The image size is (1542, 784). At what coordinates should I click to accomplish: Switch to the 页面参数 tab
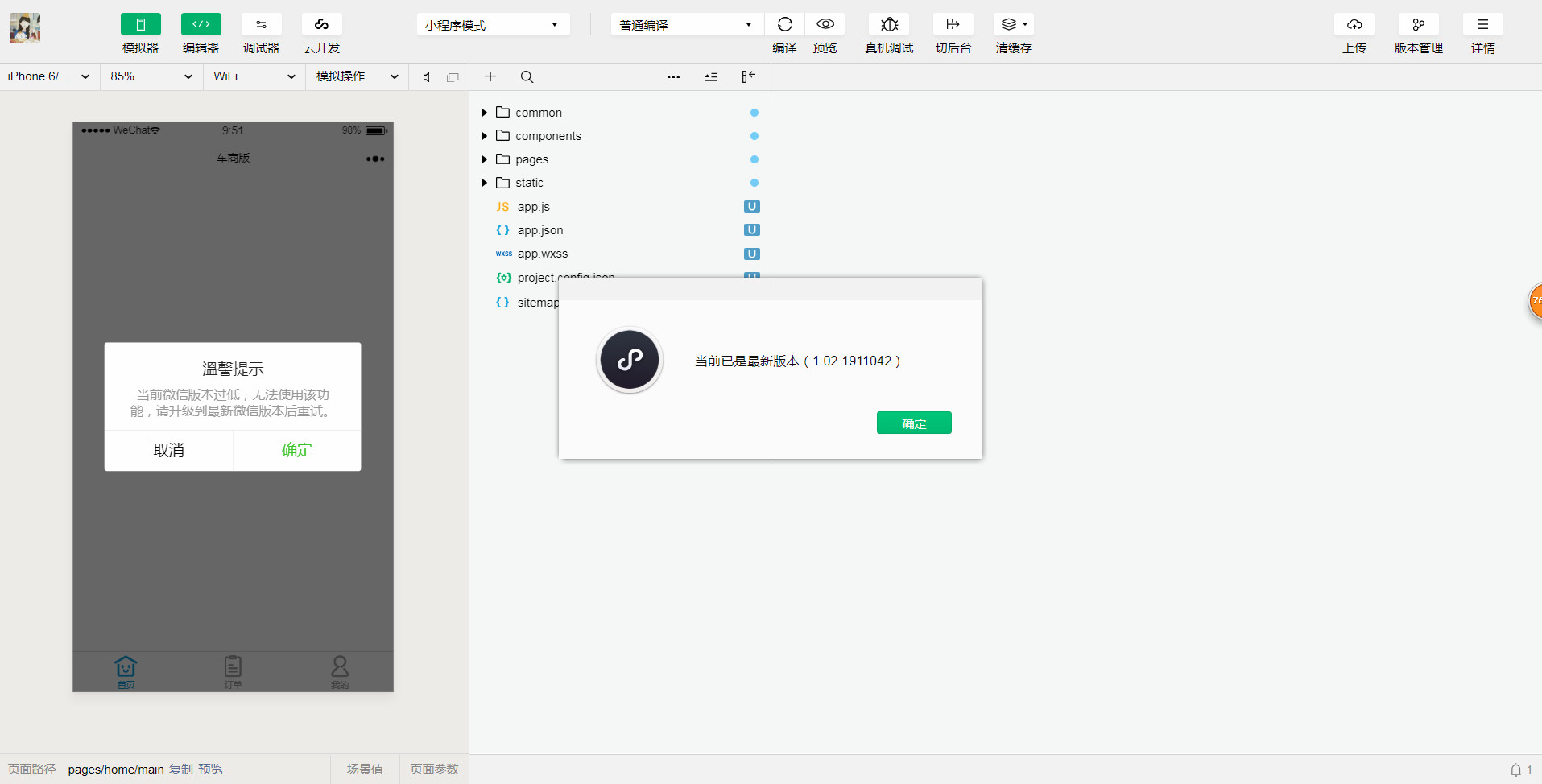click(x=434, y=770)
